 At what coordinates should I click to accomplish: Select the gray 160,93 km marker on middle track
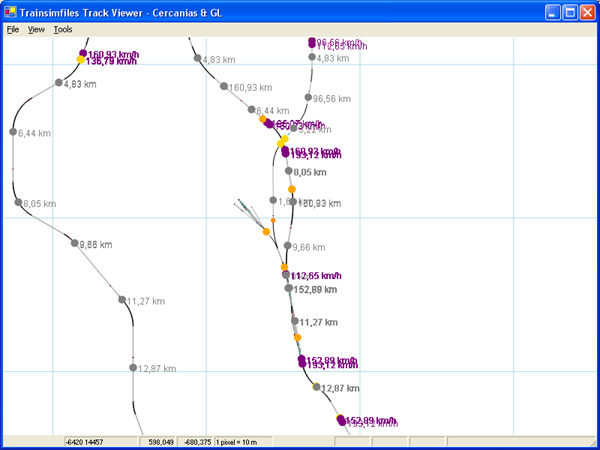tap(224, 87)
